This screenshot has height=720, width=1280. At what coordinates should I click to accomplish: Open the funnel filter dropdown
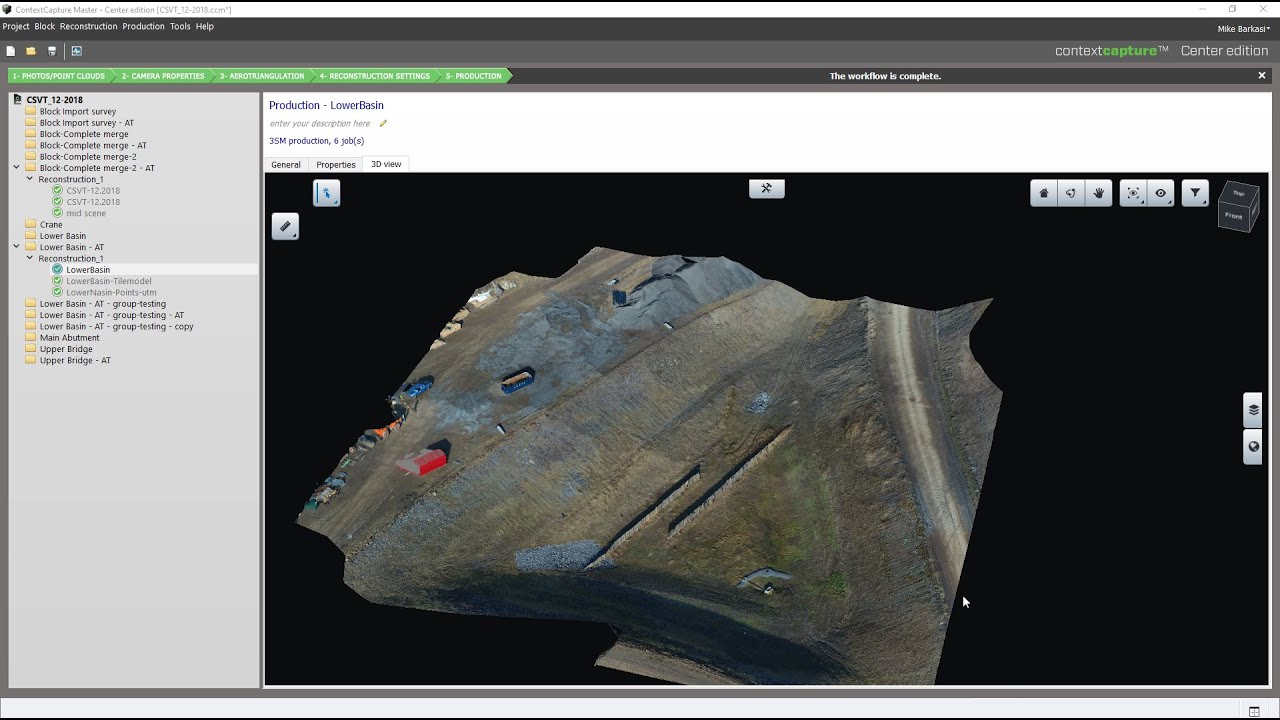[x=1195, y=193]
